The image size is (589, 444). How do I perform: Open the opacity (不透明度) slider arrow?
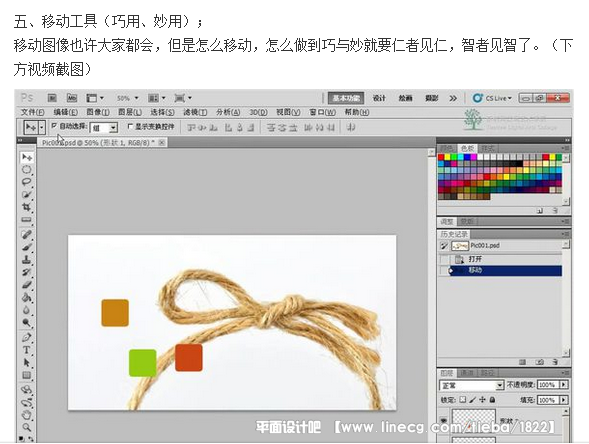click(564, 385)
